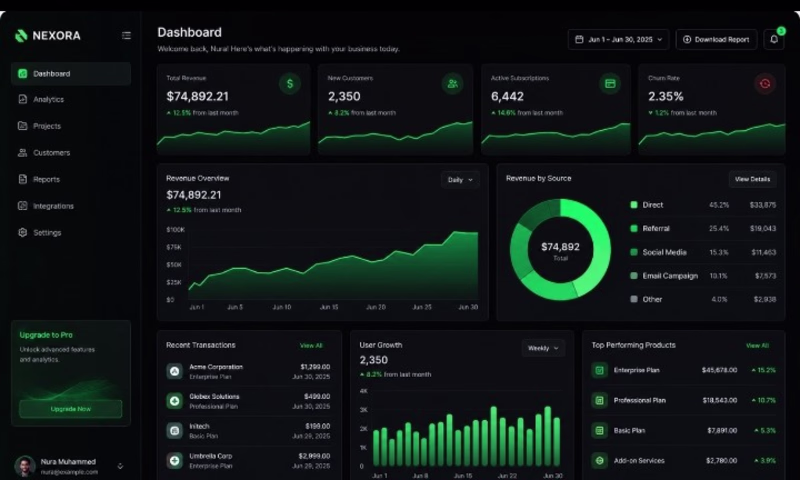Click the red Churn Rate icon
The height and width of the screenshot is (480, 800).
[765, 84]
